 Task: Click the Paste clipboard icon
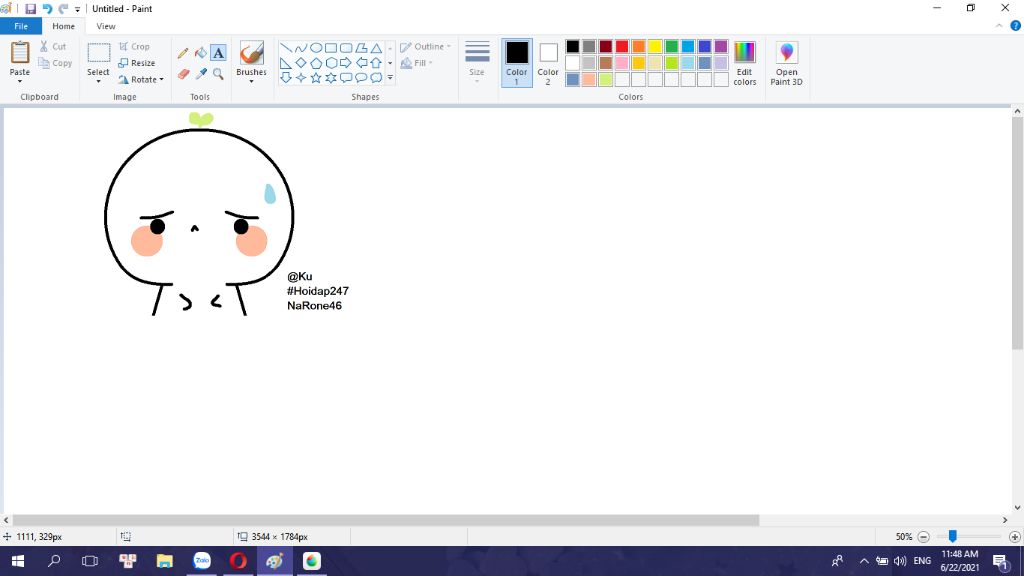tap(20, 52)
